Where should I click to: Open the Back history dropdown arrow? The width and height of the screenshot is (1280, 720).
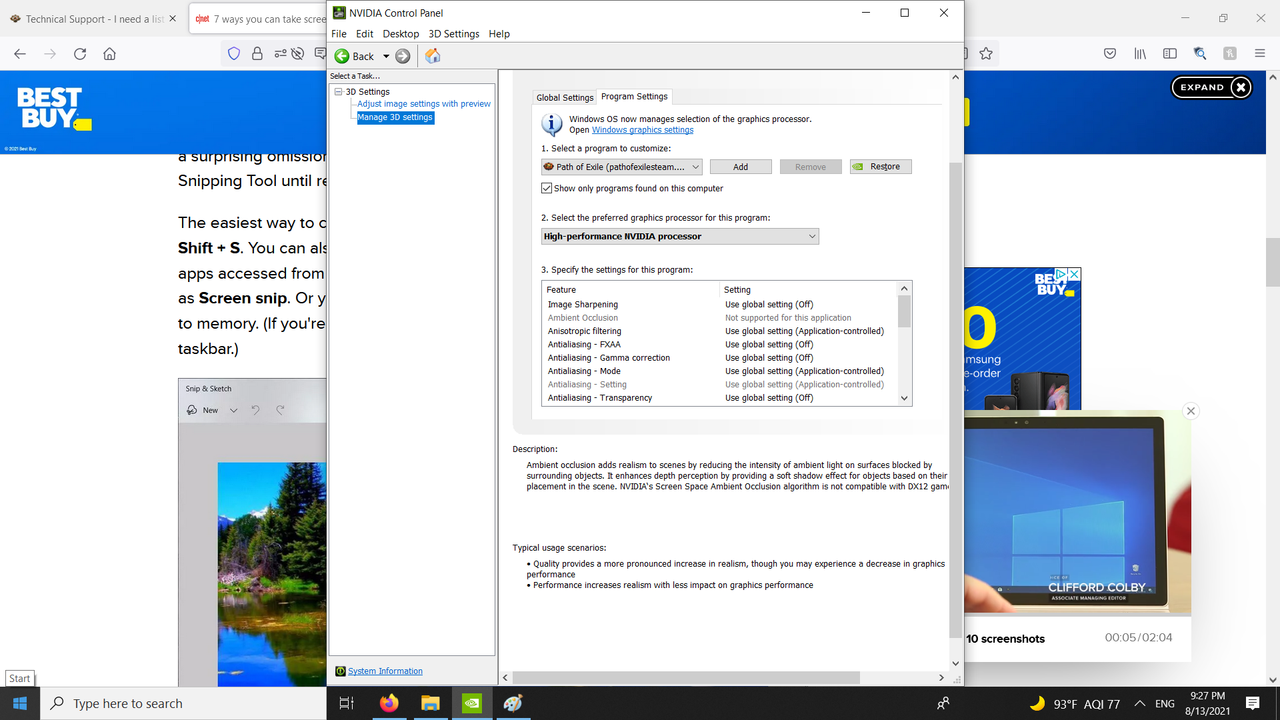pyautogui.click(x=386, y=56)
